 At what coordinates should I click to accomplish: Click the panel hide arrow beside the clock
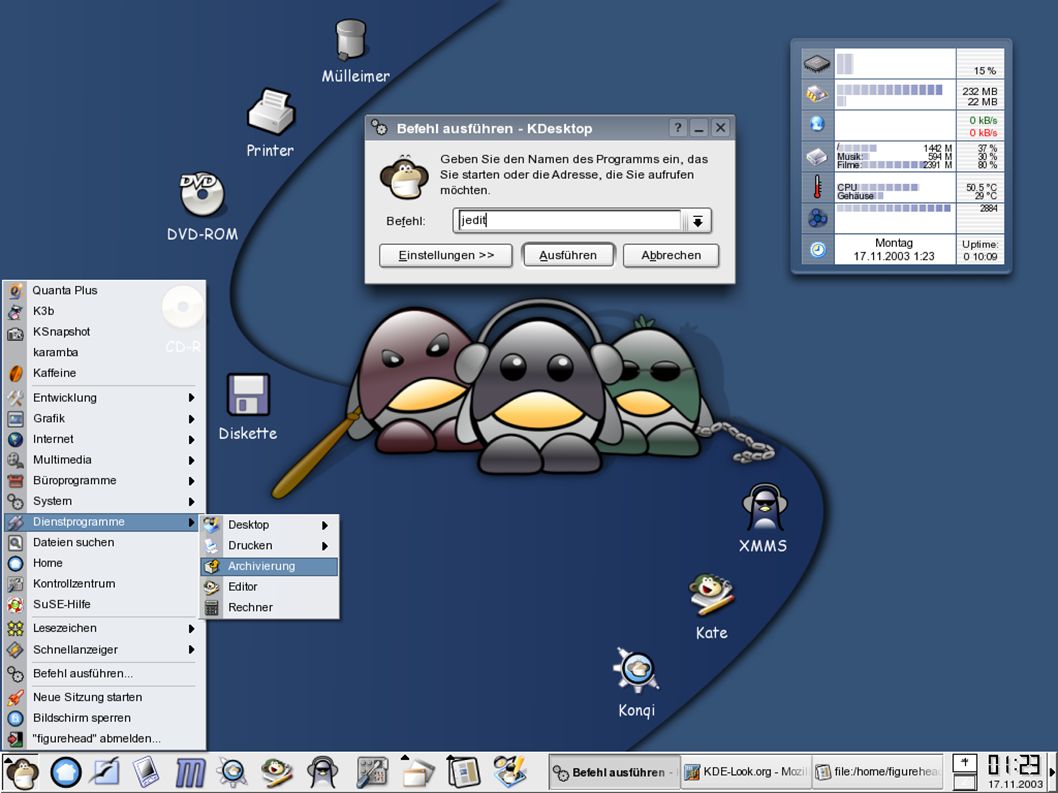point(1051,773)
